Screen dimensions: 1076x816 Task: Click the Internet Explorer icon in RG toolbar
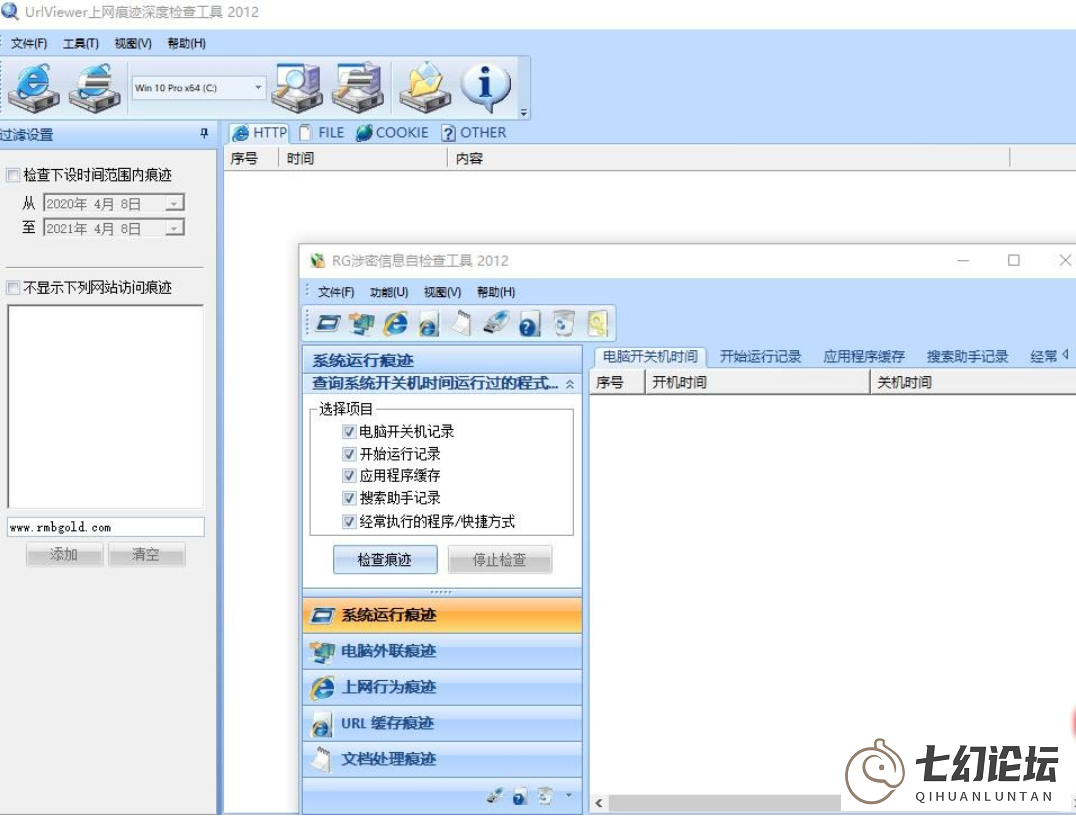395,323
